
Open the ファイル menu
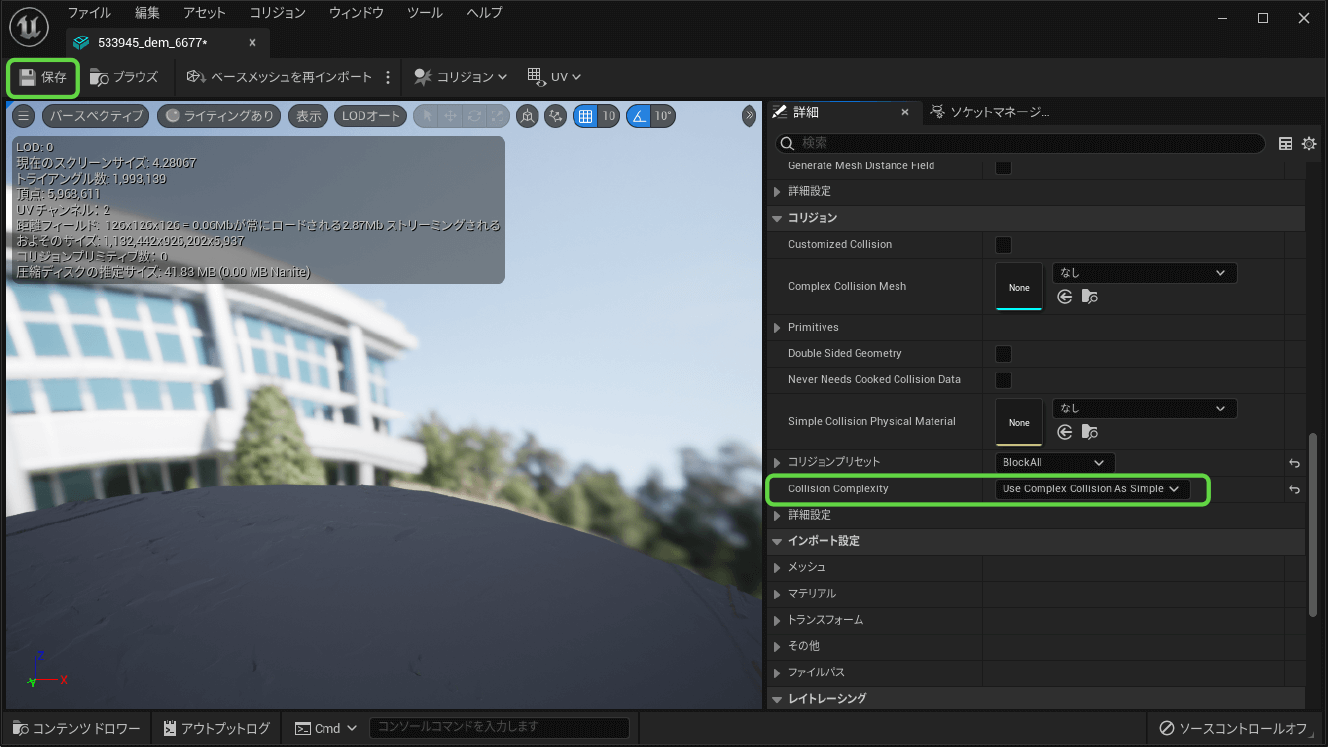point(89,13)
